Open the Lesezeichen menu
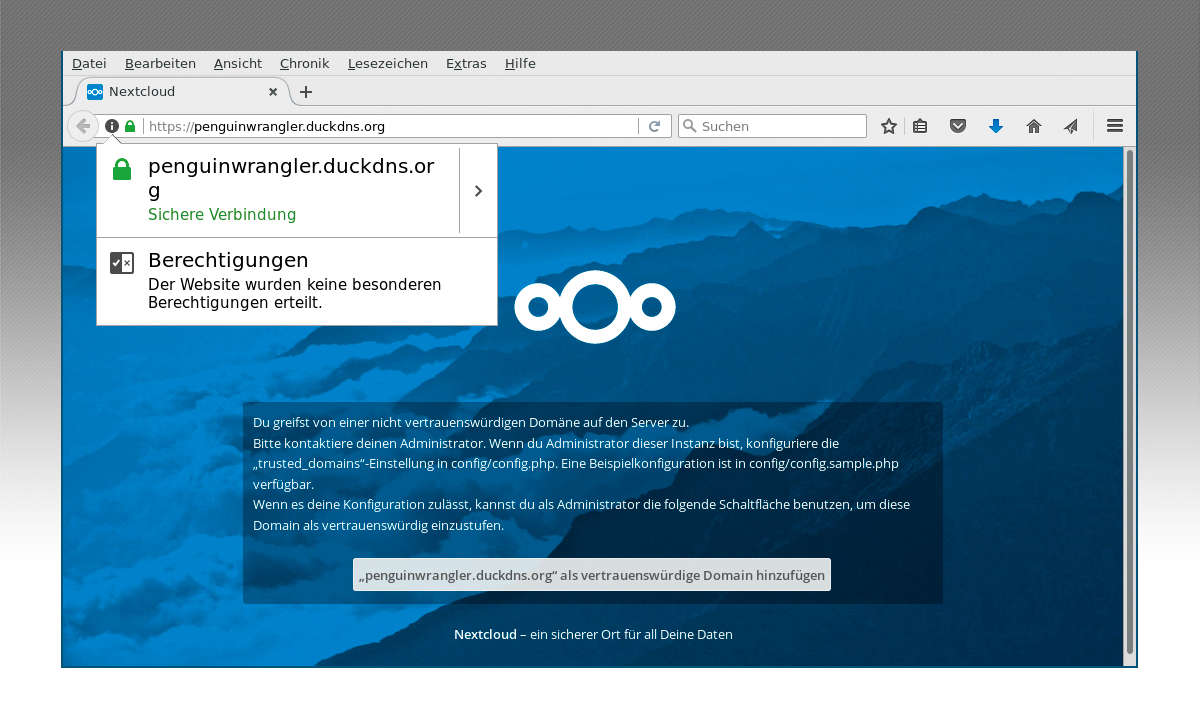 388,63
